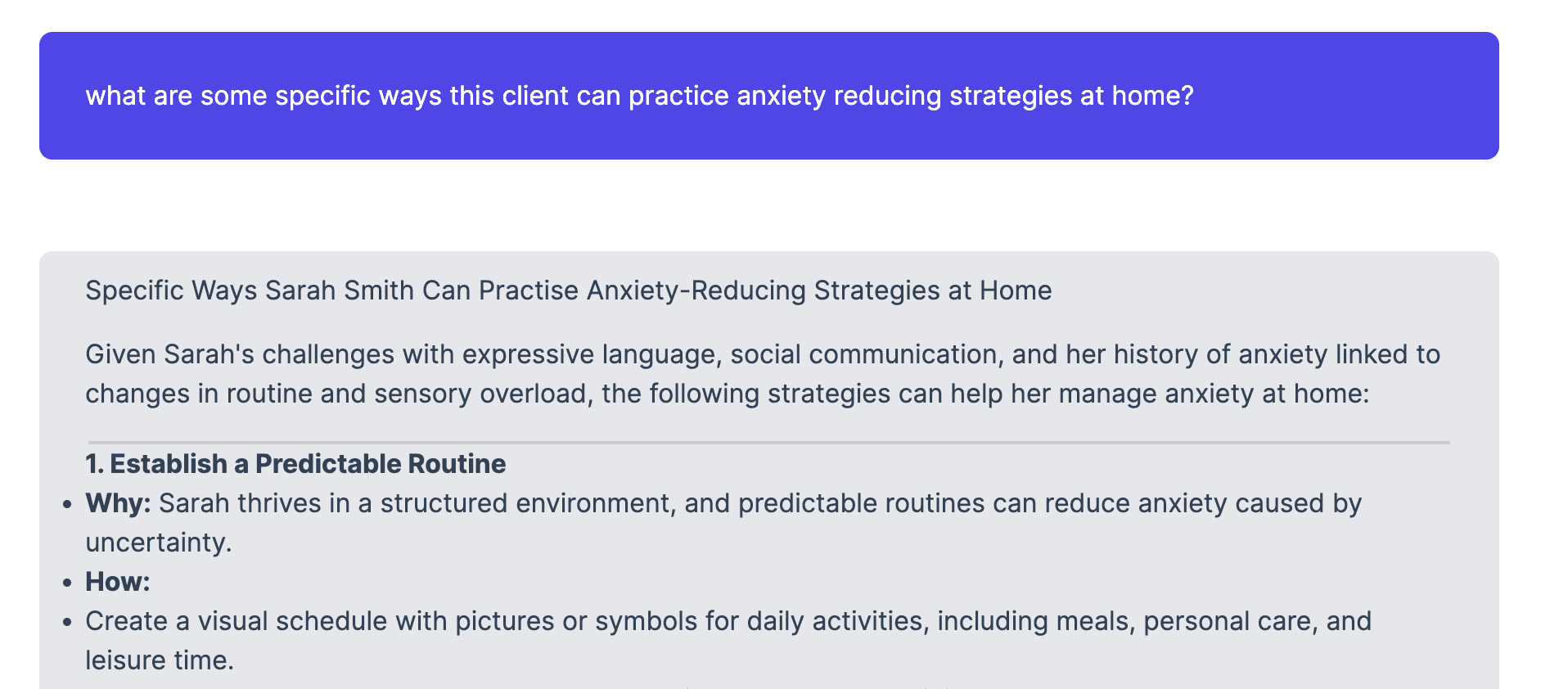
Task: Click the bullet dot before 'Create a visual schedule'
Action: click(x=68, y=622)
